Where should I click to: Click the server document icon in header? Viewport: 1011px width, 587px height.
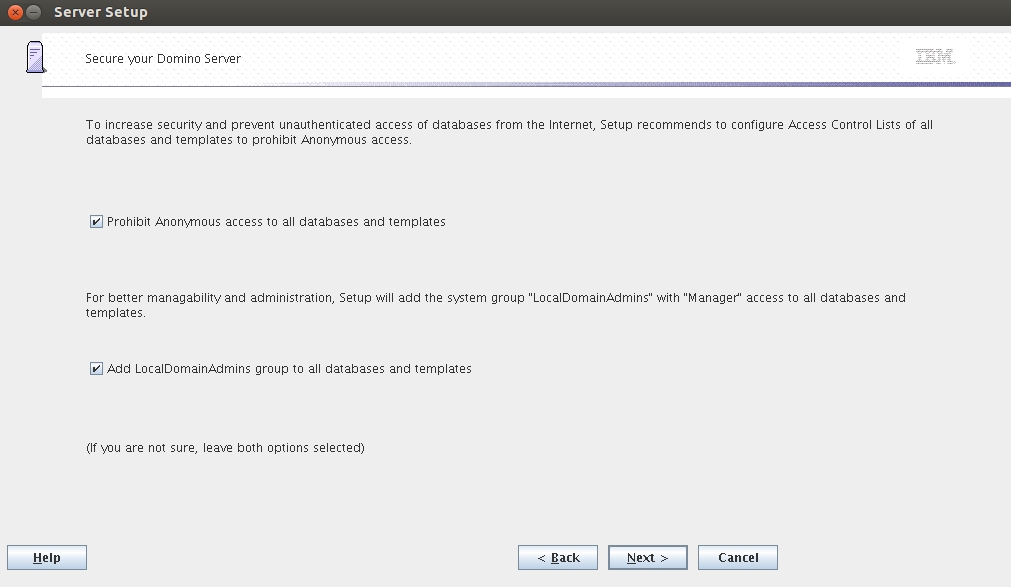click(x=36, y=57)
